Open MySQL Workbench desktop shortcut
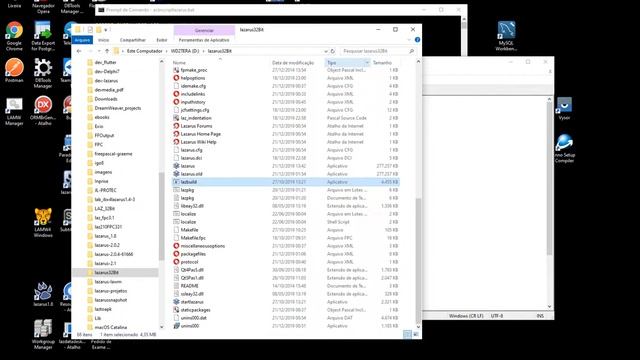This screenshot has height=360, width=640. pos(506,36)
